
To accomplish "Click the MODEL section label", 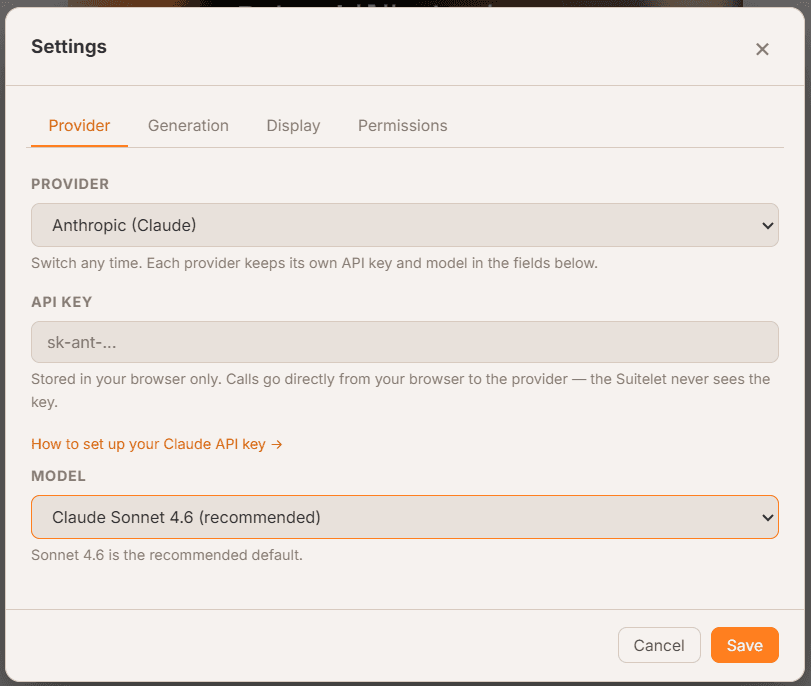I will pos(58,476).
